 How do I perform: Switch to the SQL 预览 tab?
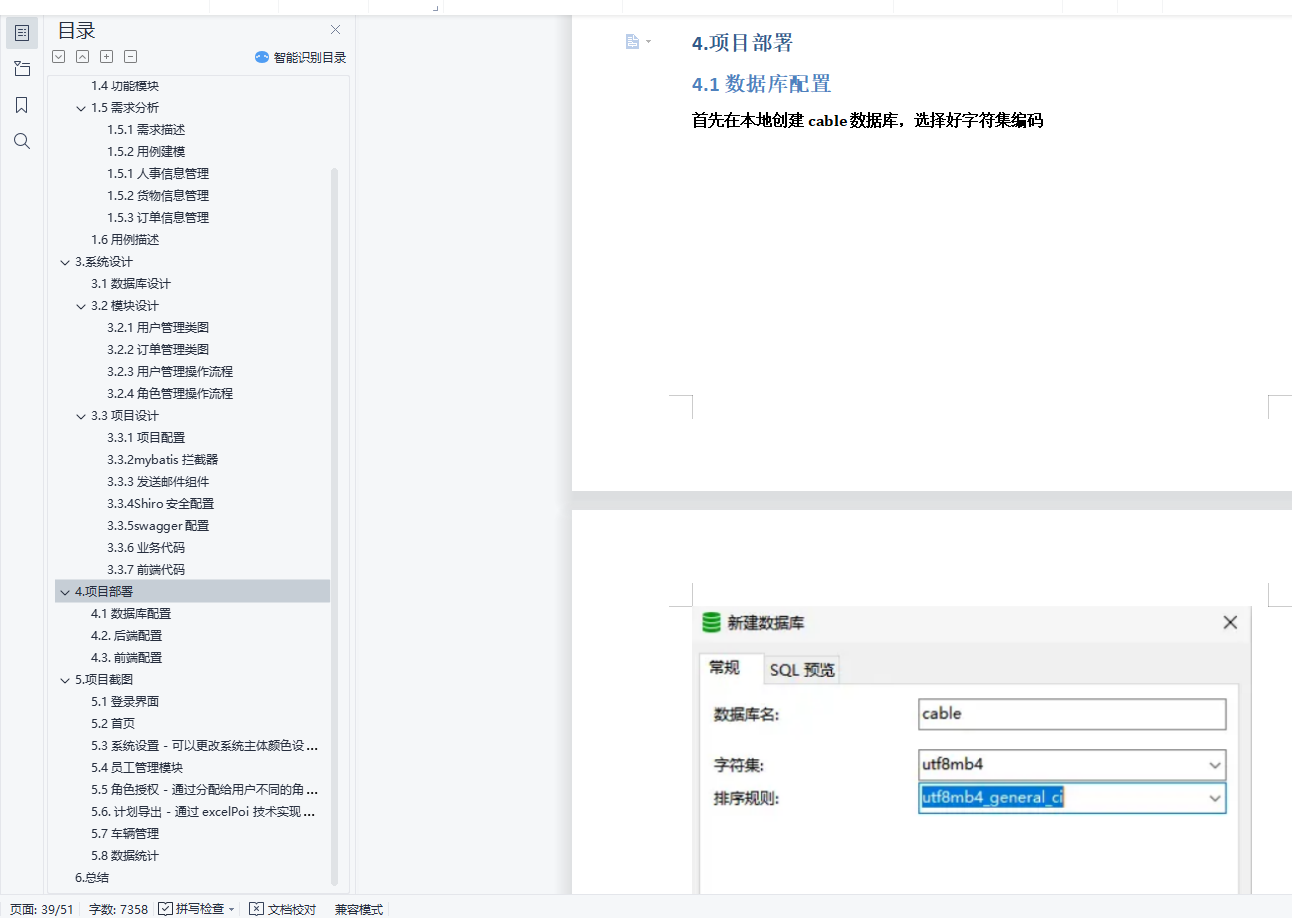click(x=802, y=670)
